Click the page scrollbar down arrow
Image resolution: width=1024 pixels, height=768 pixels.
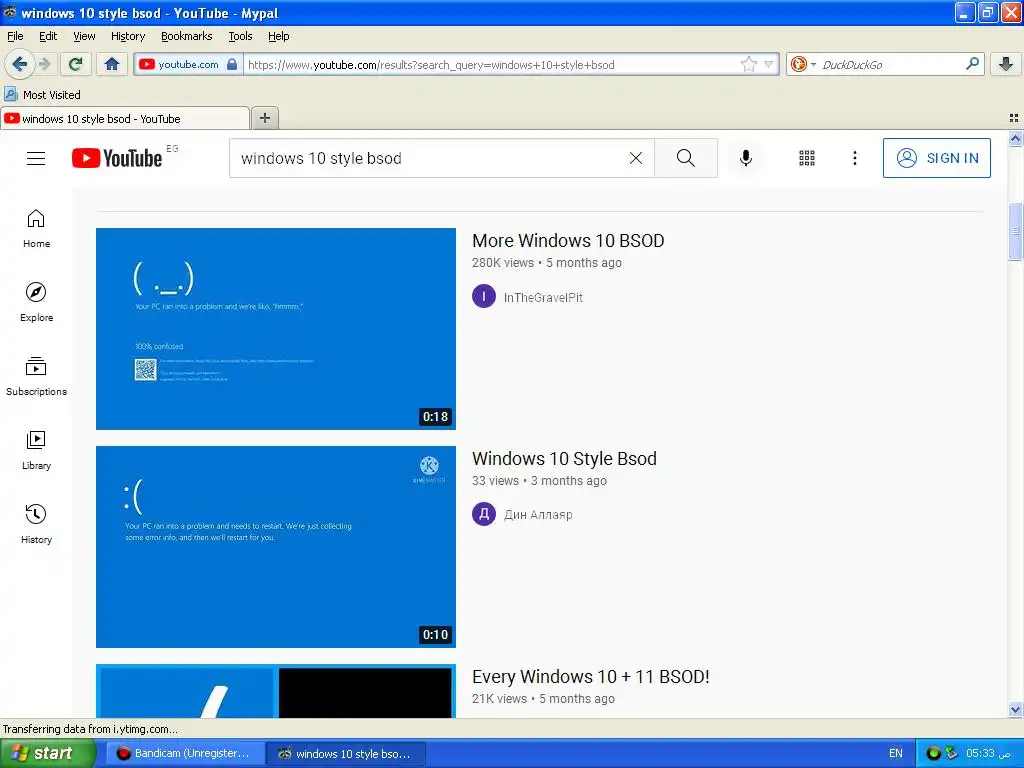(1015, 709)
